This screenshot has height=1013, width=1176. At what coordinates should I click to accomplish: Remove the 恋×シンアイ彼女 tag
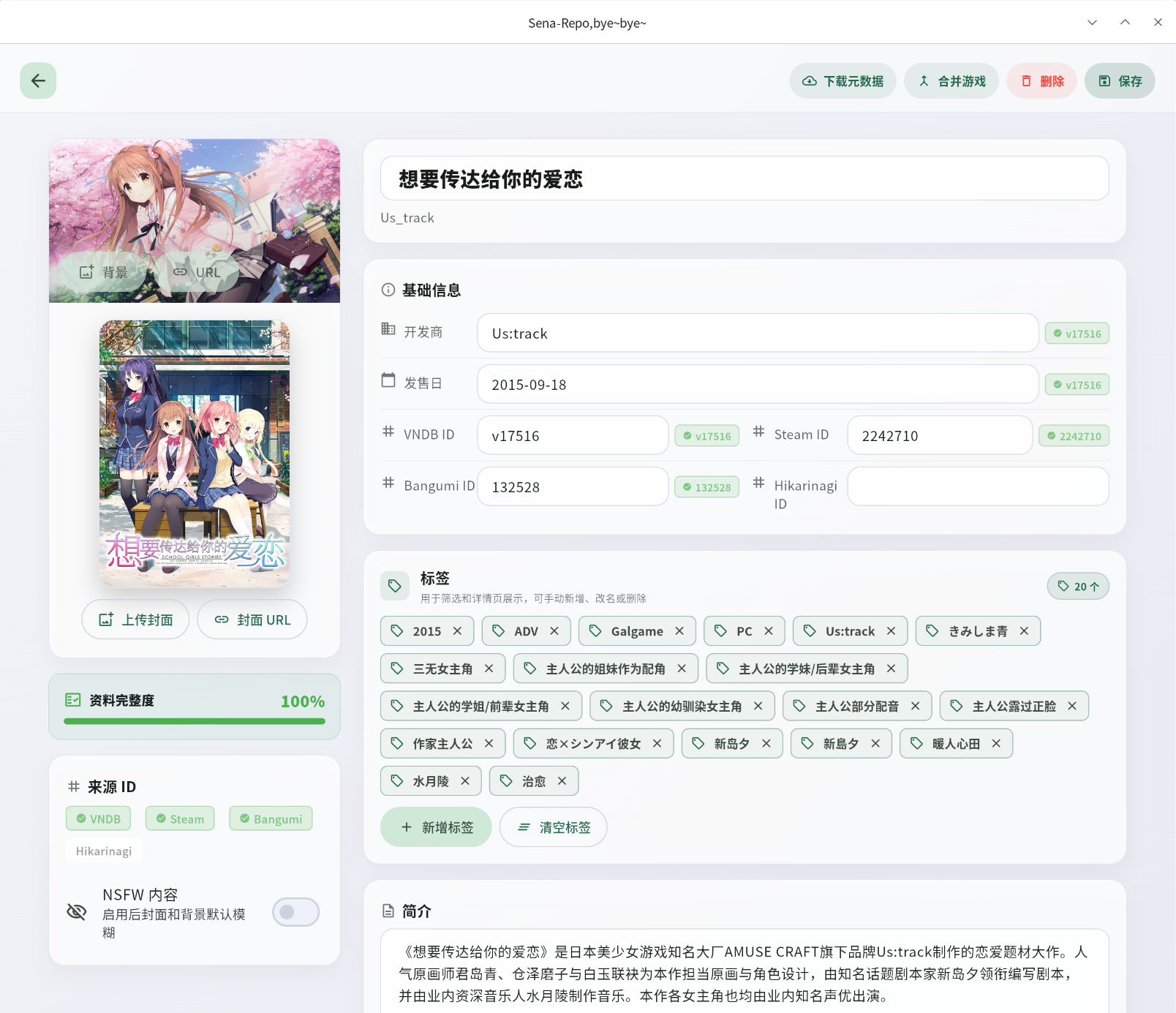coord(657,743)
